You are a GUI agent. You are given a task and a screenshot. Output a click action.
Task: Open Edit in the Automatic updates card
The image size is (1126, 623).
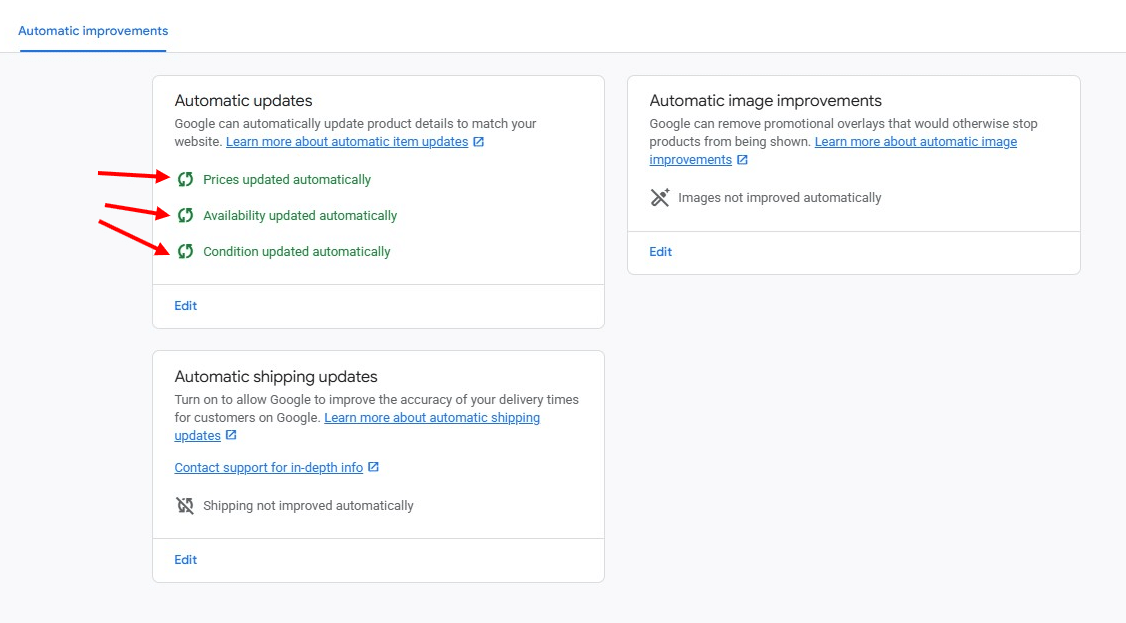click(185, 305)
